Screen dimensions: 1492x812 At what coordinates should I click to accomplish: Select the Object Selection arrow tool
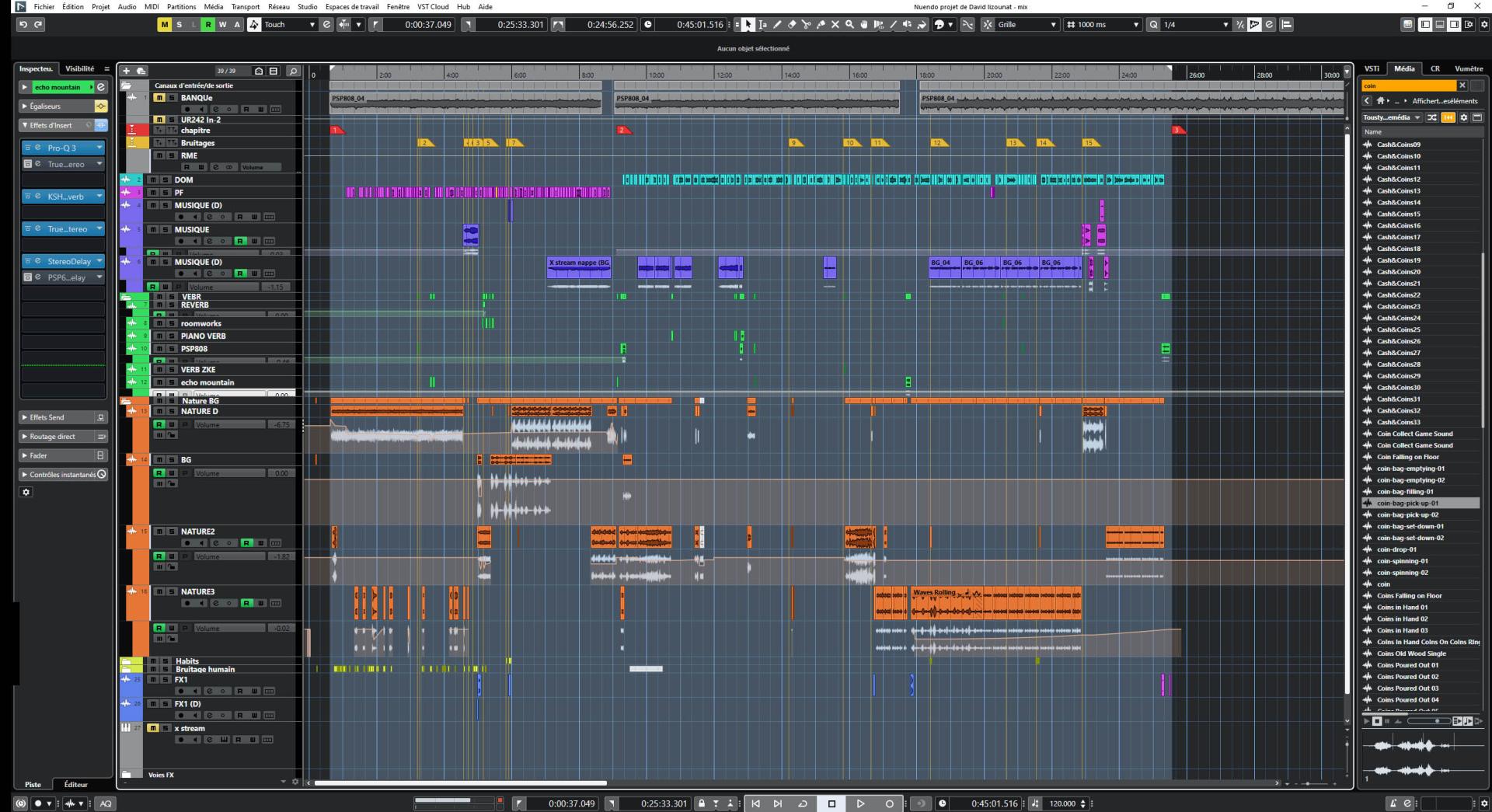click(x=748, y=25)
